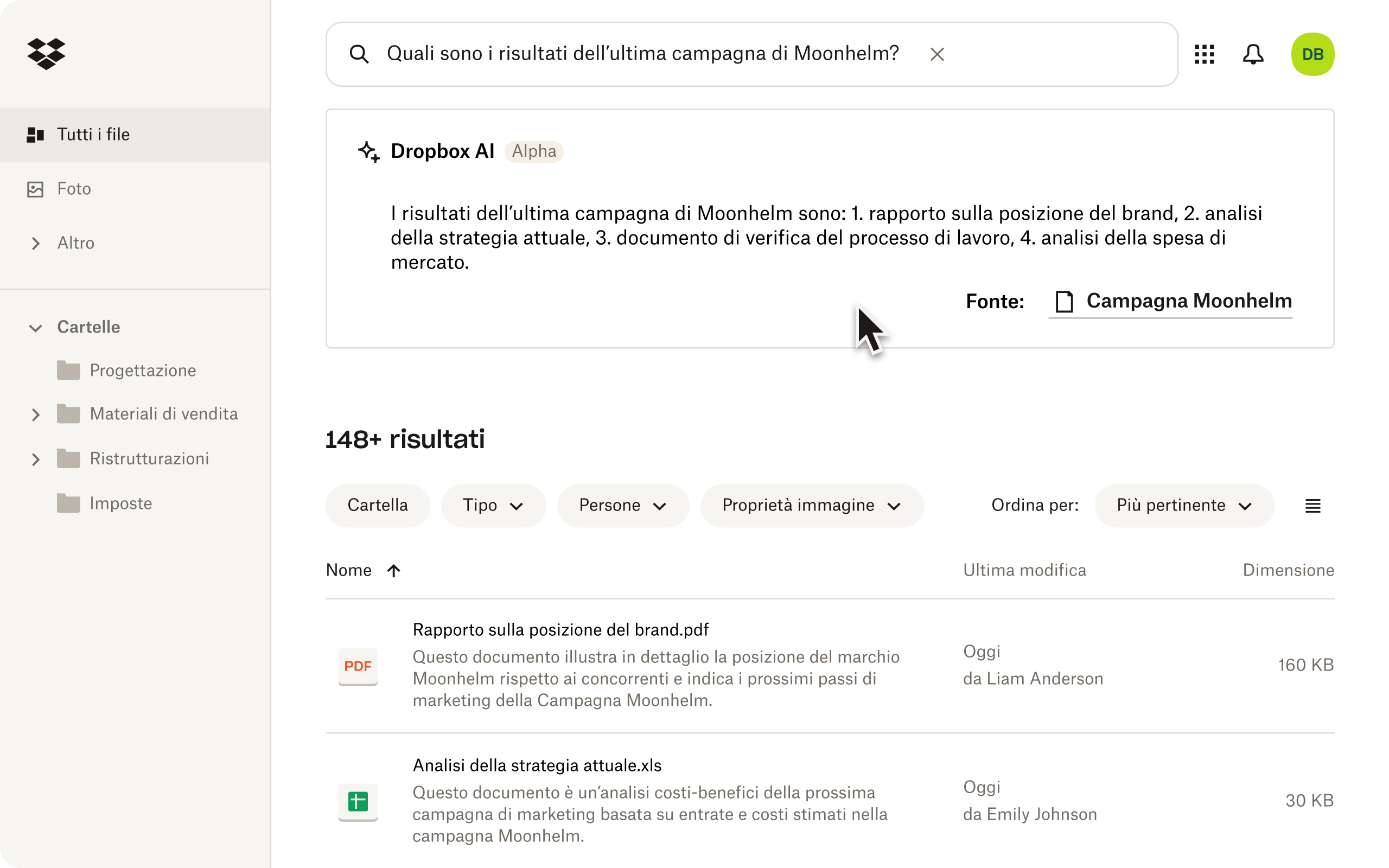The image size is (1389, 868).
Task: Click the Nome sort arrow
Action: coord(393,570)
